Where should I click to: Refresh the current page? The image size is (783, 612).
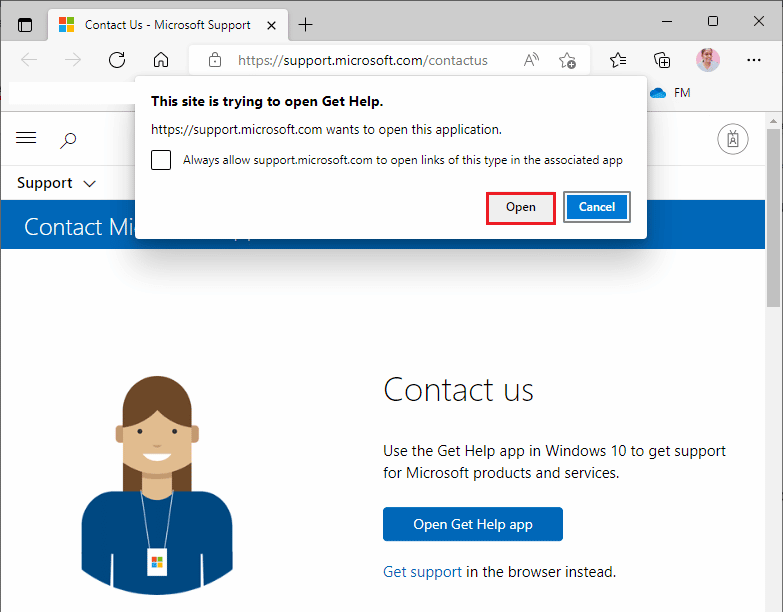pyautogui.click(x=117, y=60)
